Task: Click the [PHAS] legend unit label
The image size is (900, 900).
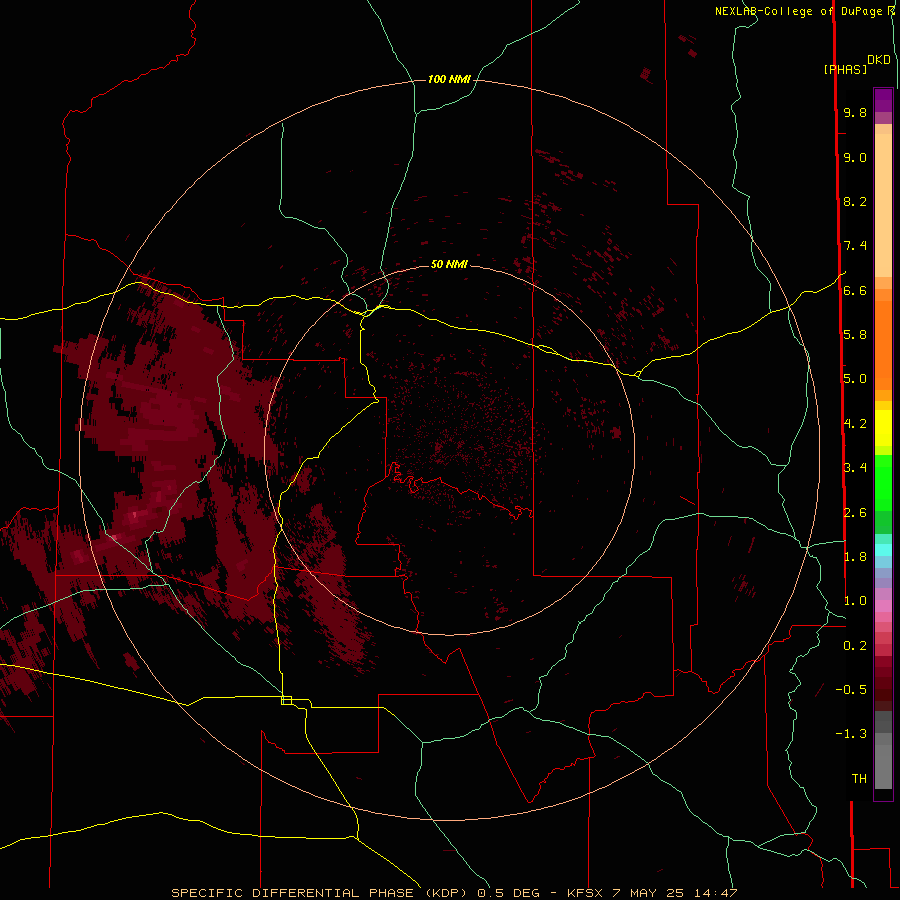Action: [845, 70]
